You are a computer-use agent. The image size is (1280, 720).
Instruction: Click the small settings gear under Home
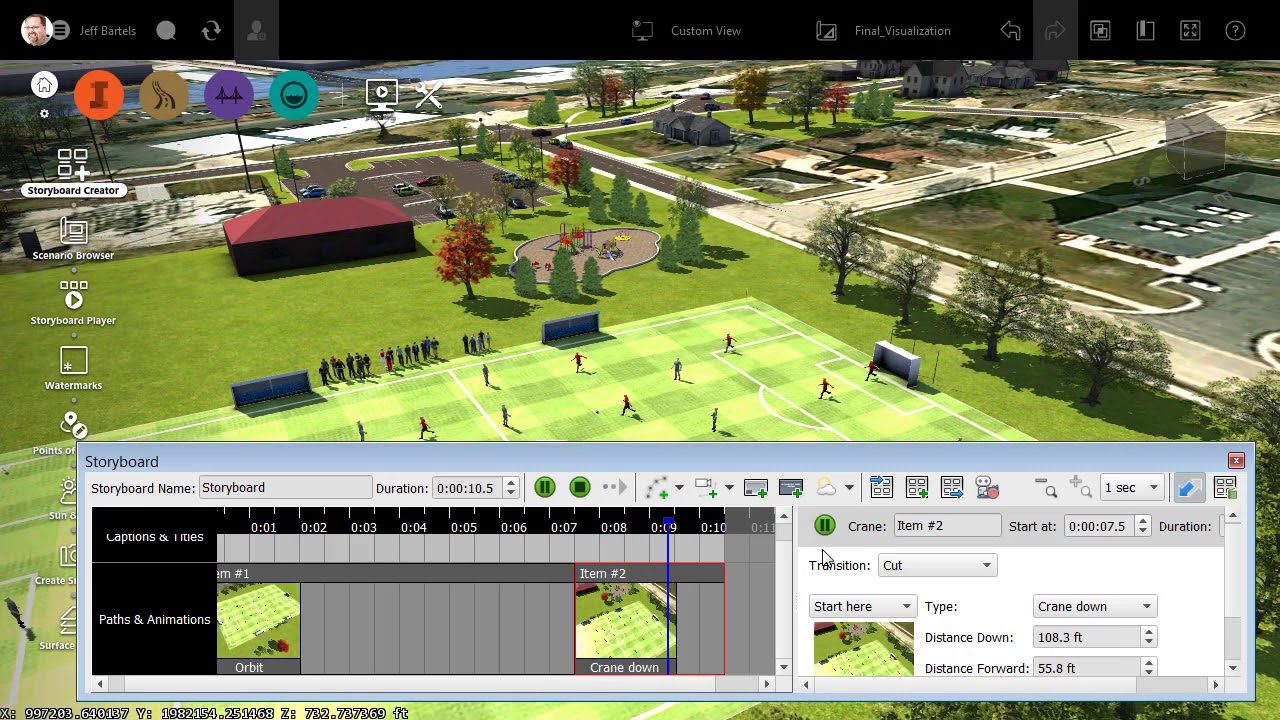point(44,114)
